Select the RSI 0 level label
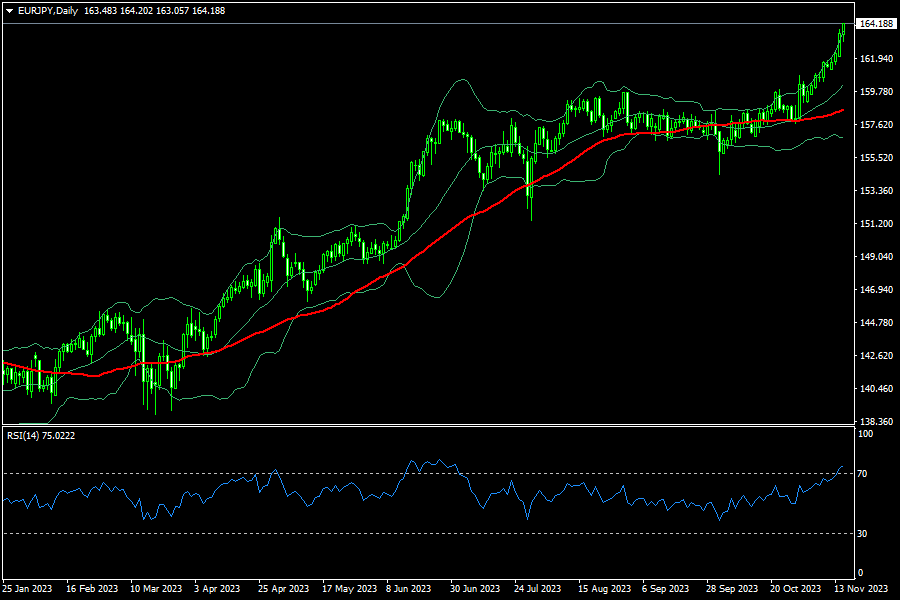The width and height of the screenshot is (900, 600). point(860,573)
